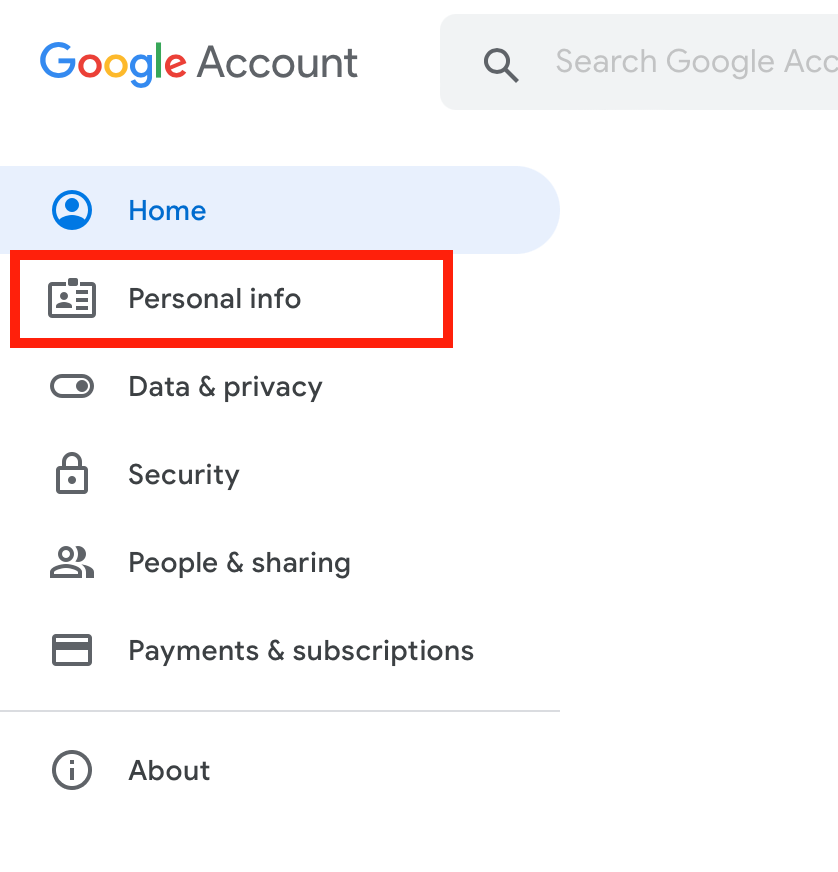Open the Personal info menu item
This screenshot has height=872, width=838.
click(x=214, y=299)
